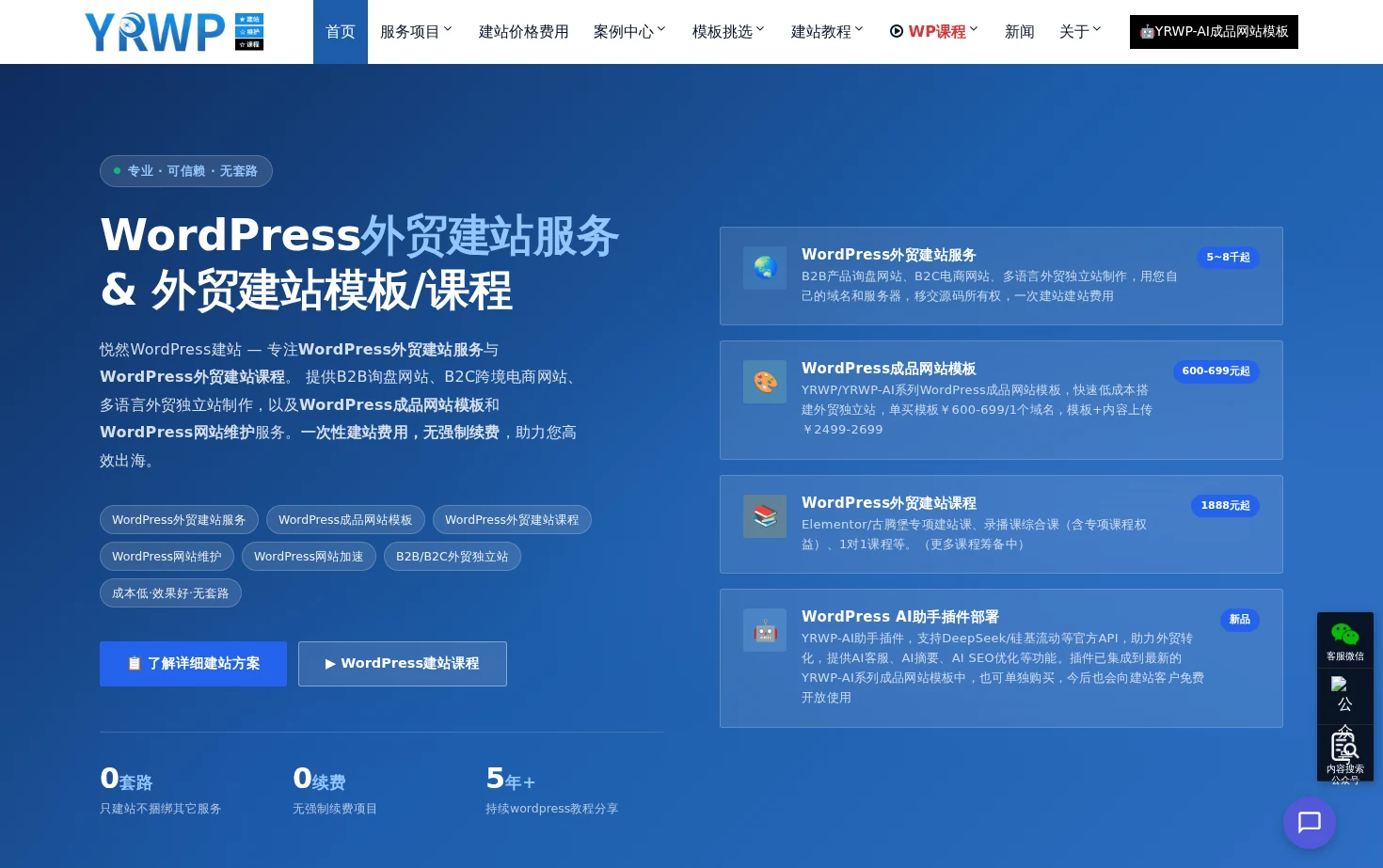Click the YRWP-AI成品网站模板 black button

point(1214,32)
